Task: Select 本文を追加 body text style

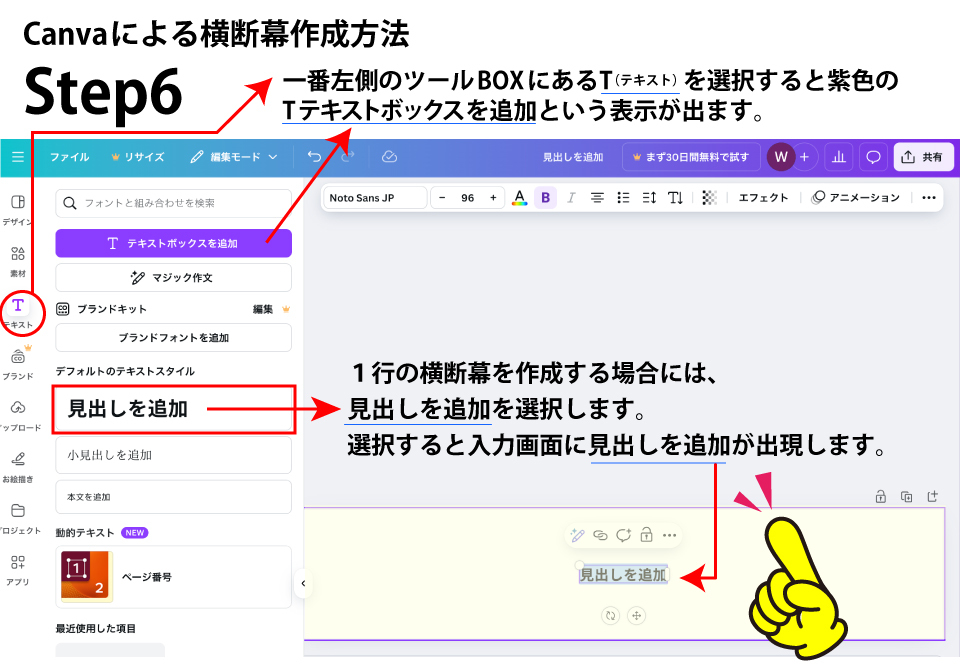Action: coord(173,497)
